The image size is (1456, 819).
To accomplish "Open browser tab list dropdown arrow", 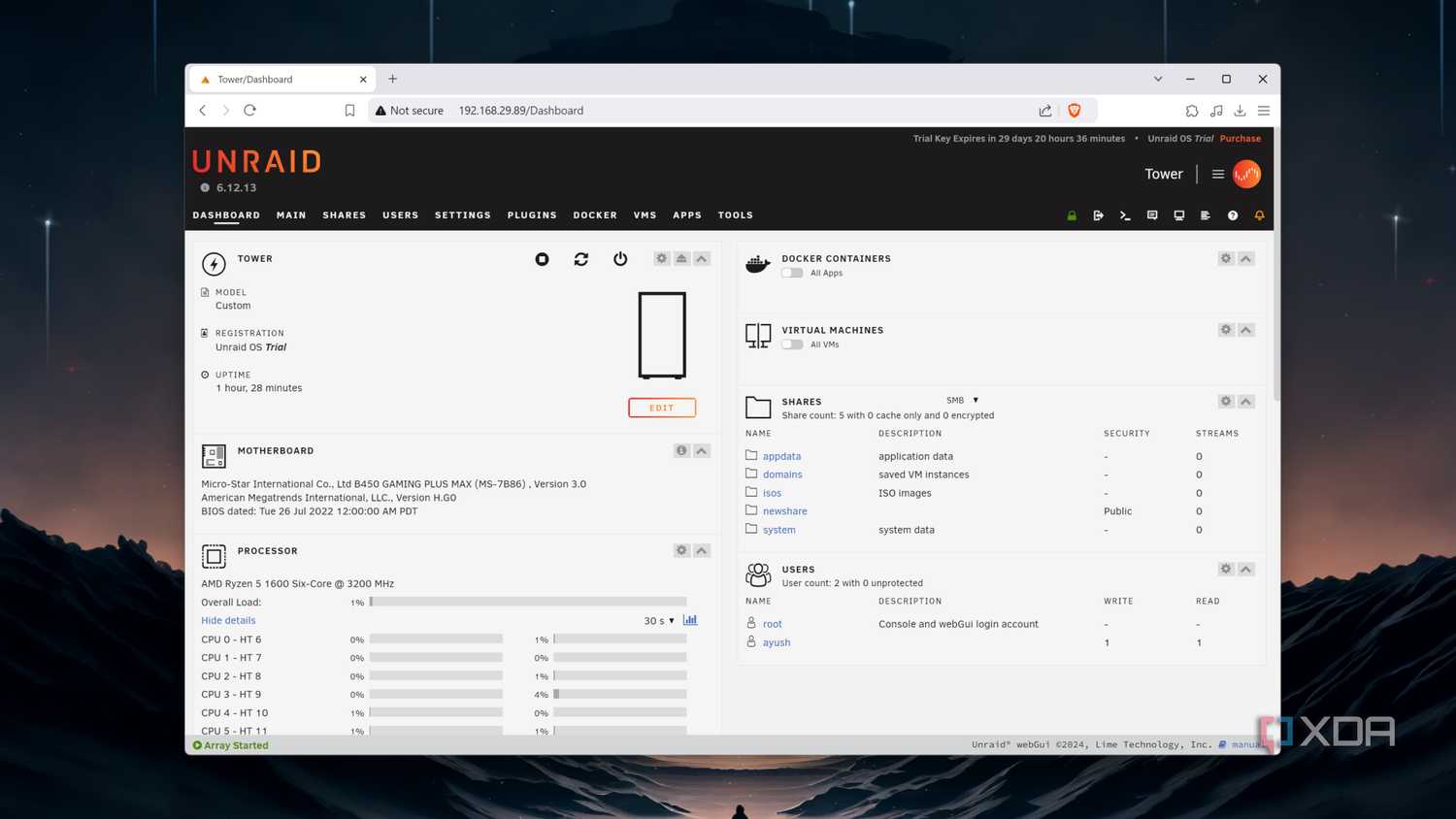I will 1158,80.
